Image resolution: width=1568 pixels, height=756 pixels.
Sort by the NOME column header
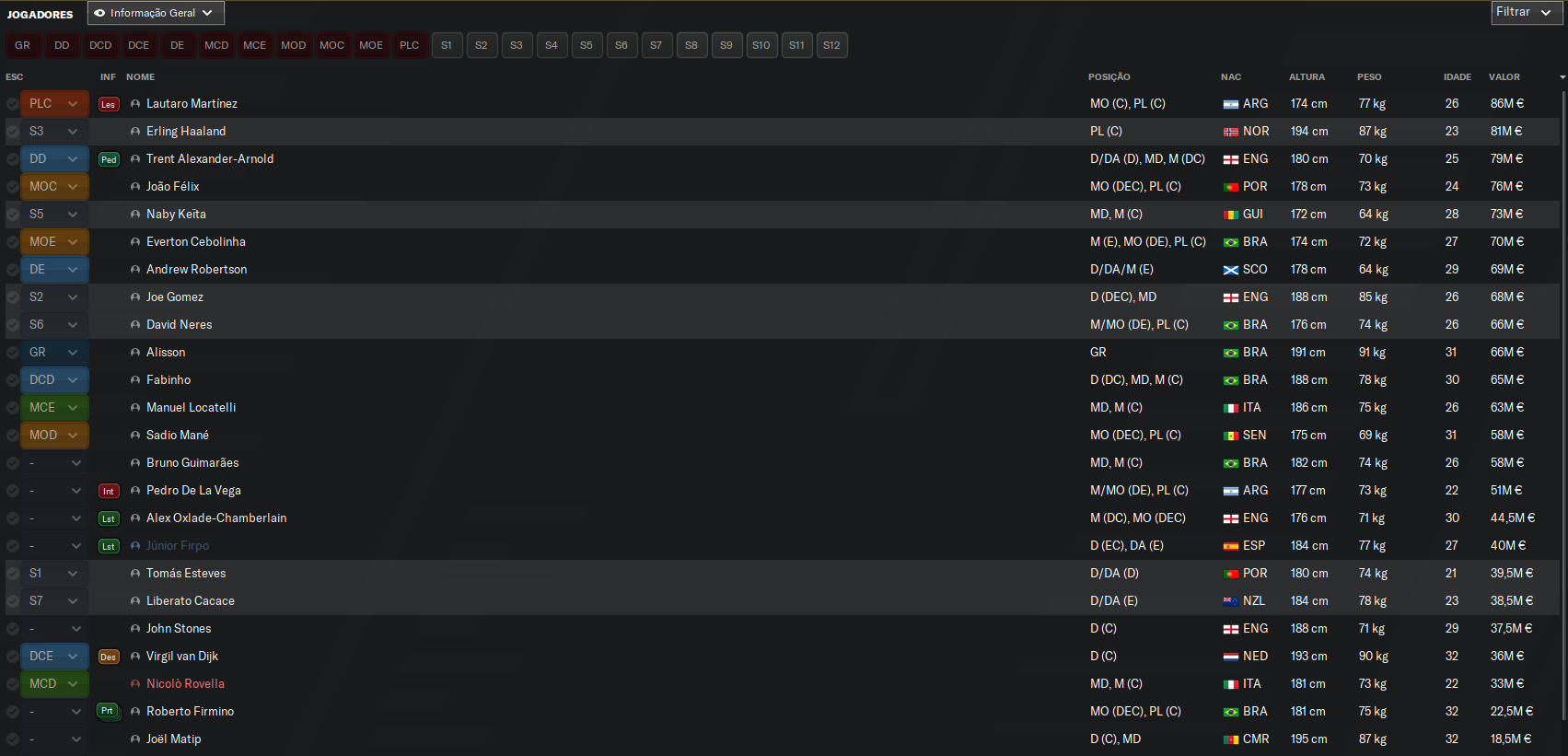tap(140, 77)
